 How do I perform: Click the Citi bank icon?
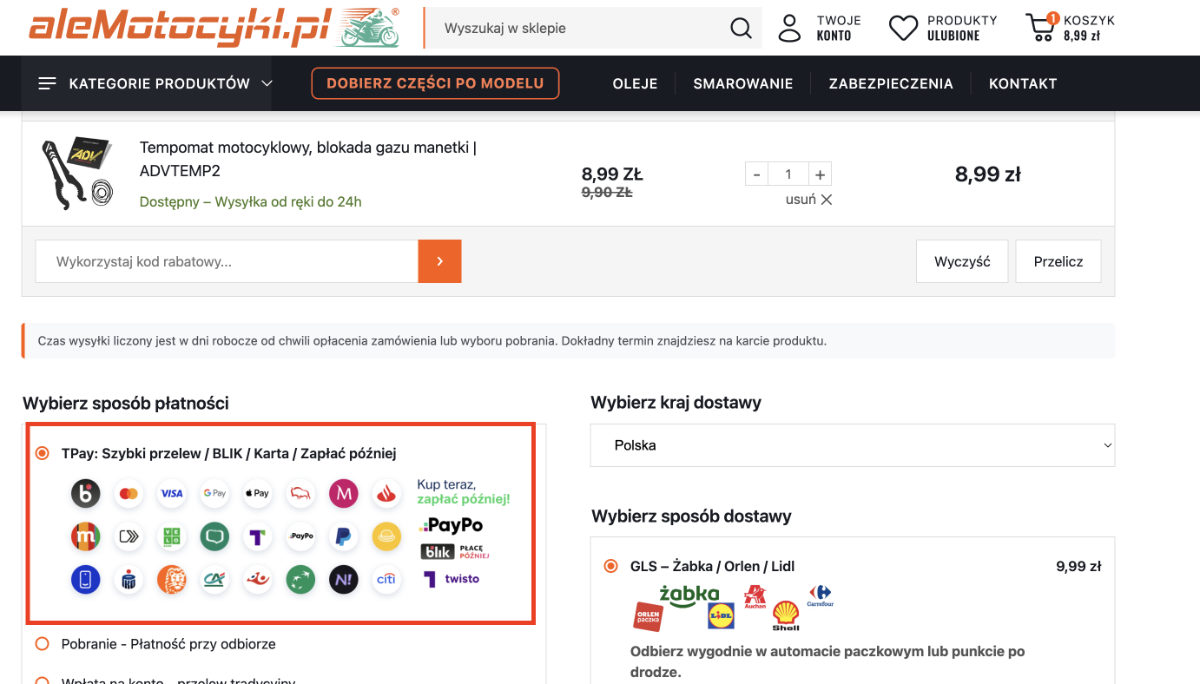(387, 580)
